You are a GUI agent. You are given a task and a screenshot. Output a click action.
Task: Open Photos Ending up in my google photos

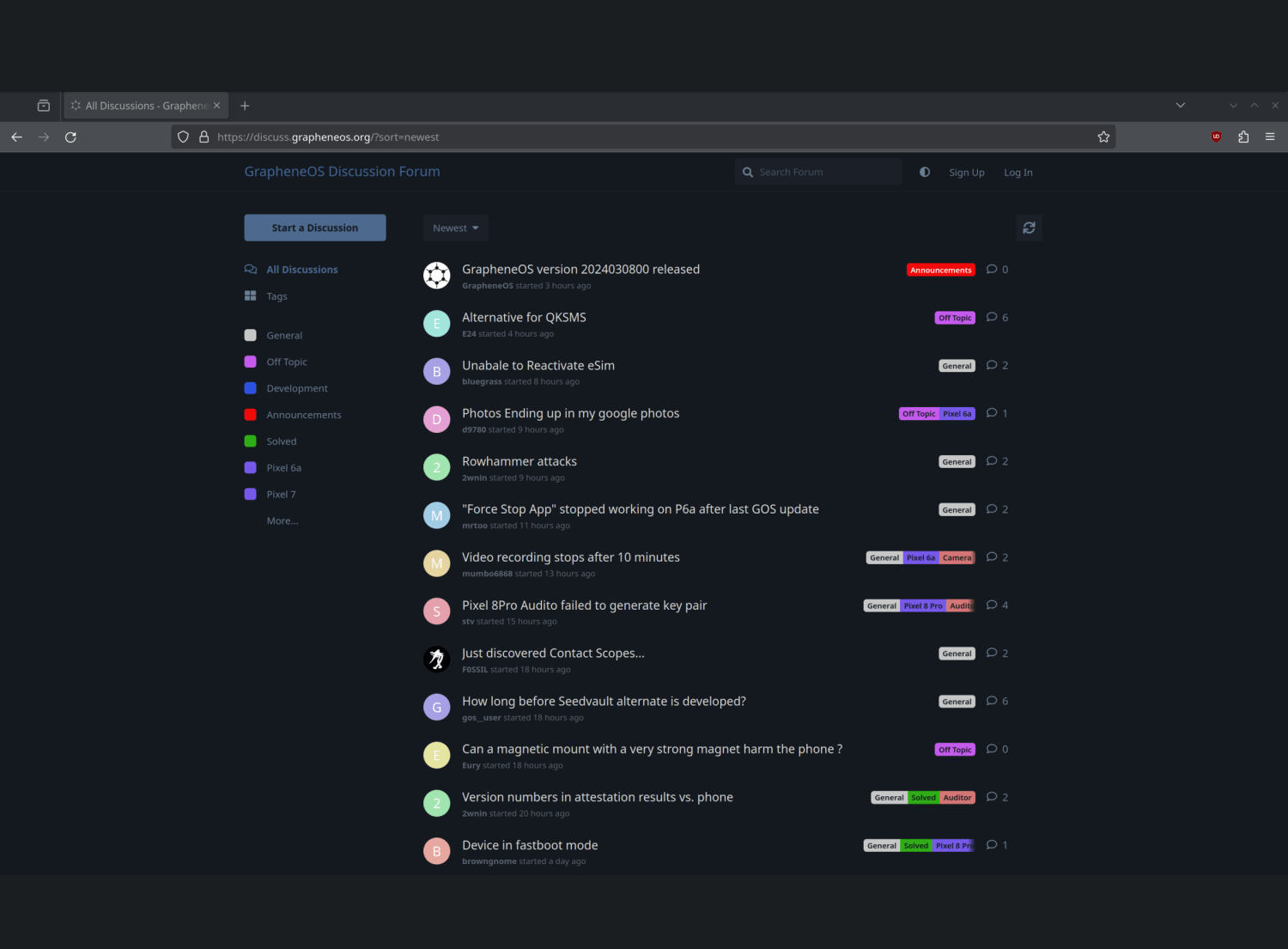coord(570,414)
